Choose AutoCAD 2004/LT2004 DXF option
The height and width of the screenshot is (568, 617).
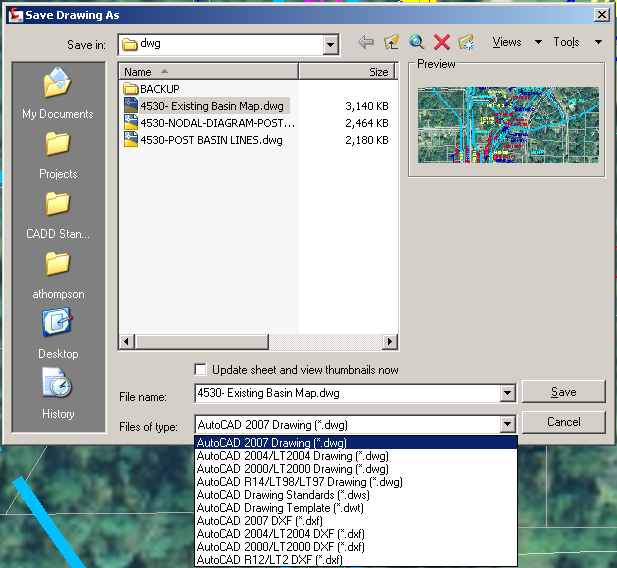click(356, 534)
